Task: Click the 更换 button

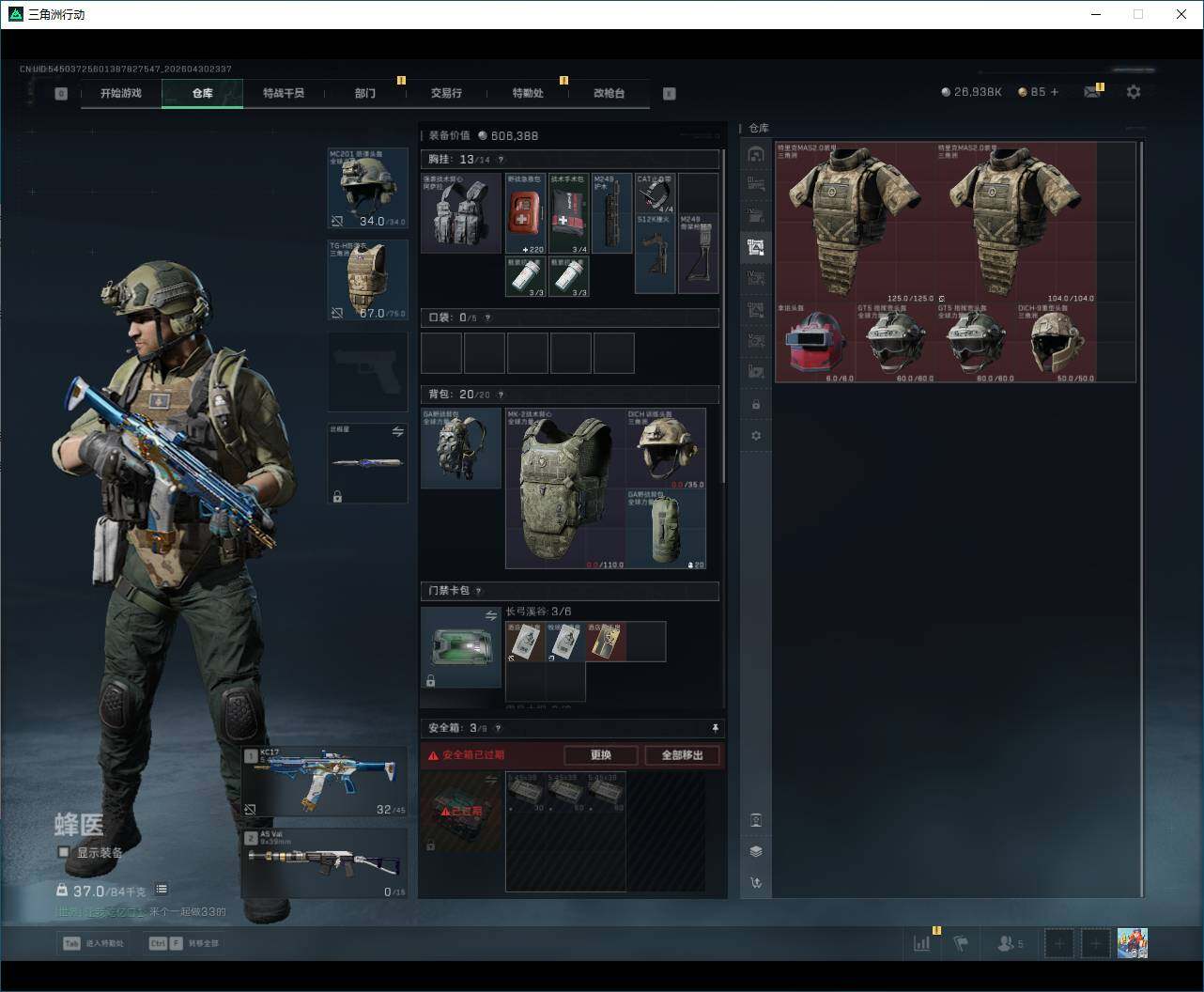Action: point(601,755)
